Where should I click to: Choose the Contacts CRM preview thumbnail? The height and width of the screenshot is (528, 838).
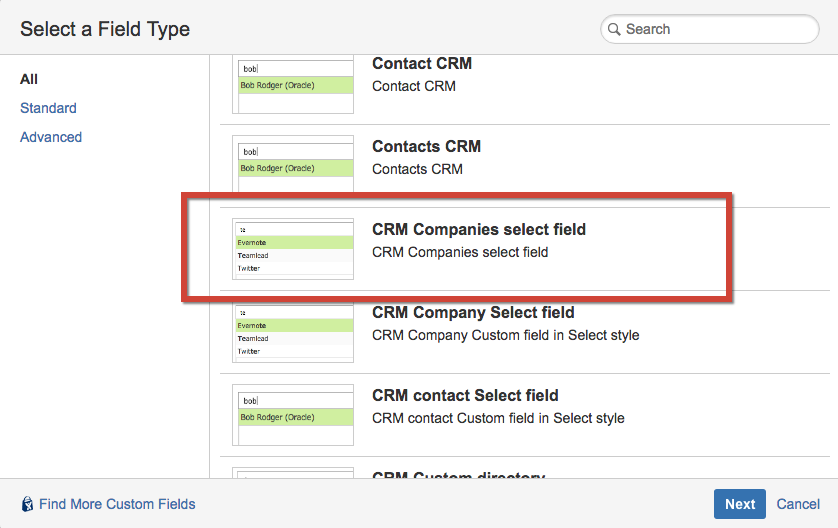tap(293, 164)
